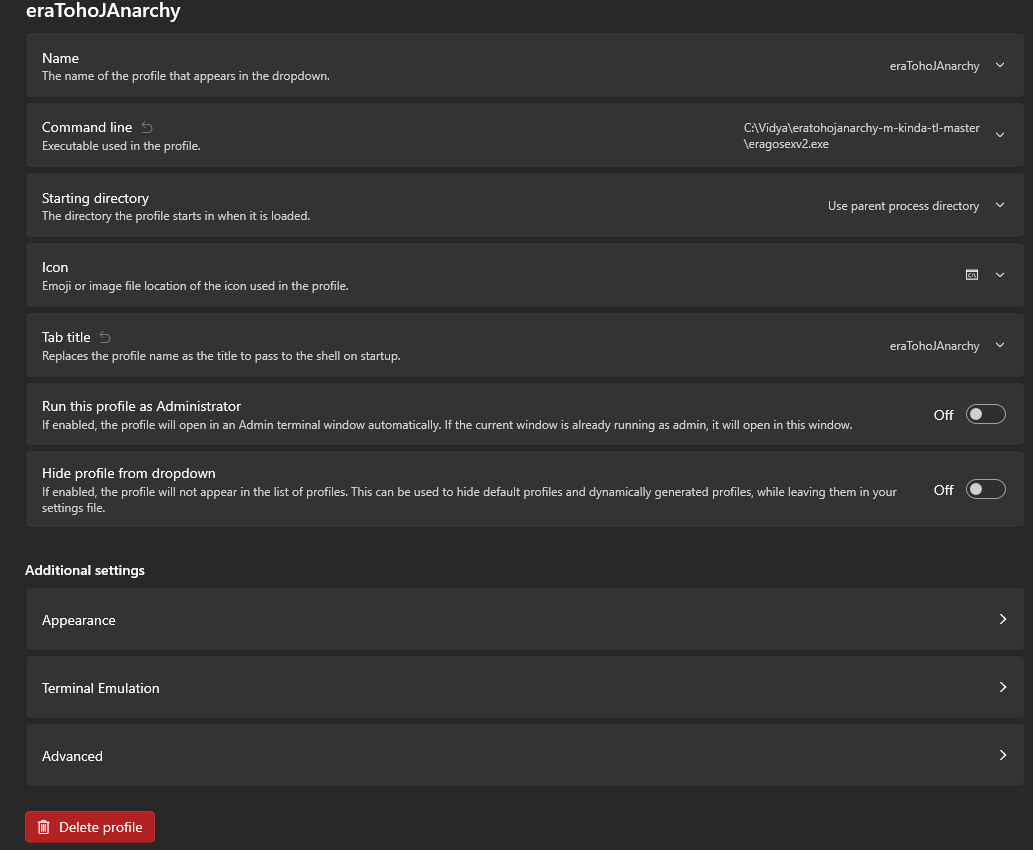1033x850 pixels.
Task: Open the Appearance additional settings page
Action: (524, 619)
